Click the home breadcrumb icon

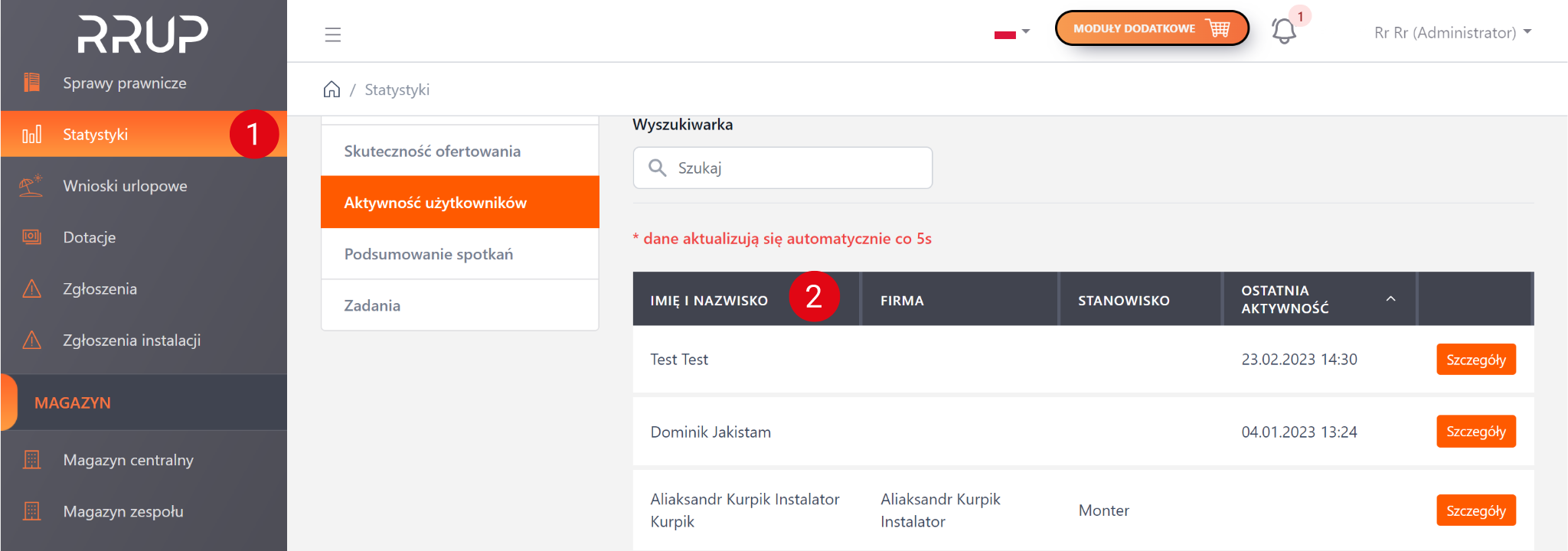[x=332, y=90]
